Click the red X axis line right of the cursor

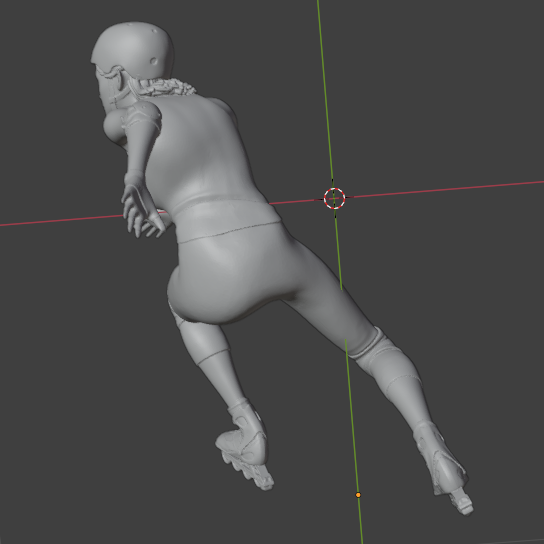[444, 189]
